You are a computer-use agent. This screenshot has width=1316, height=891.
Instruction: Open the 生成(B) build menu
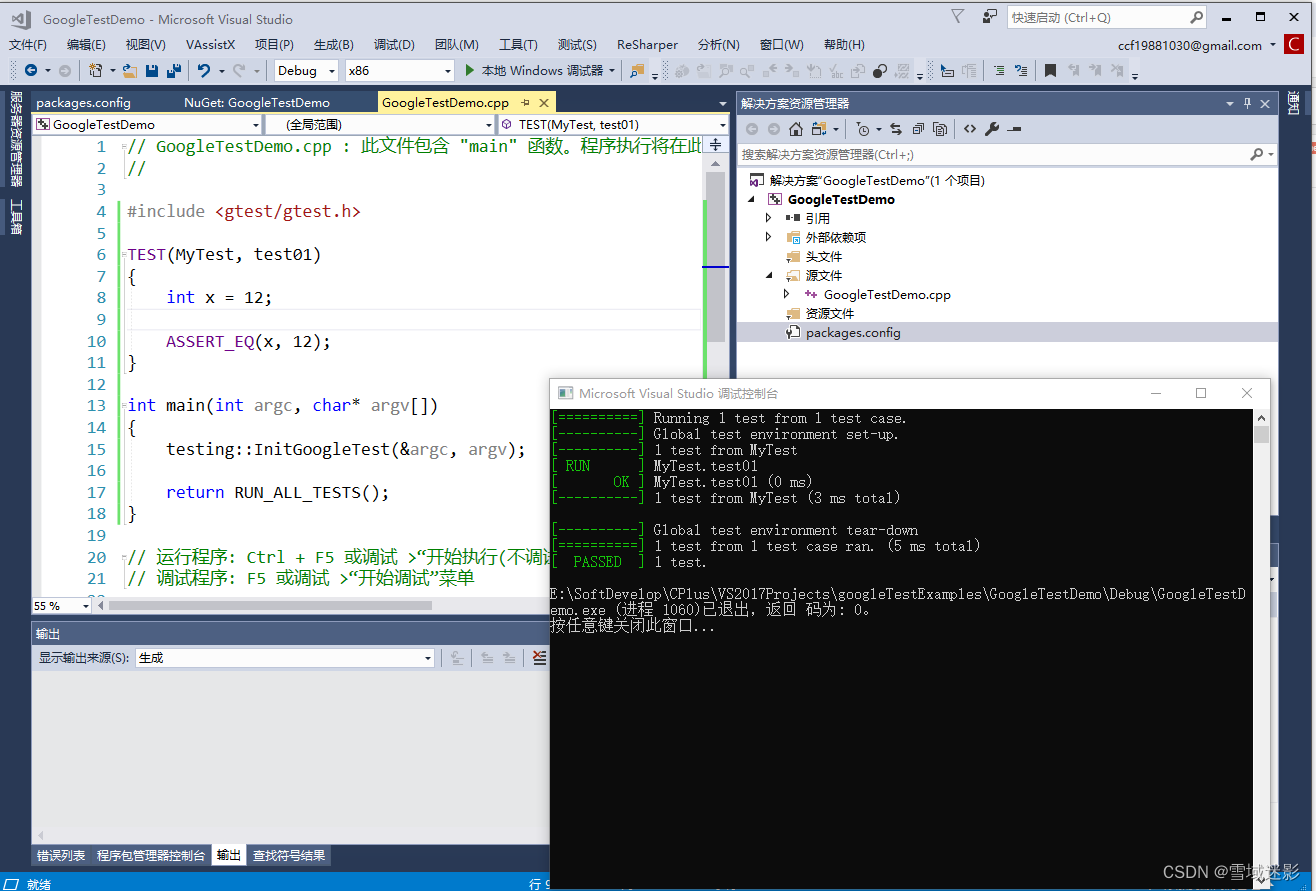pos(334,45)
